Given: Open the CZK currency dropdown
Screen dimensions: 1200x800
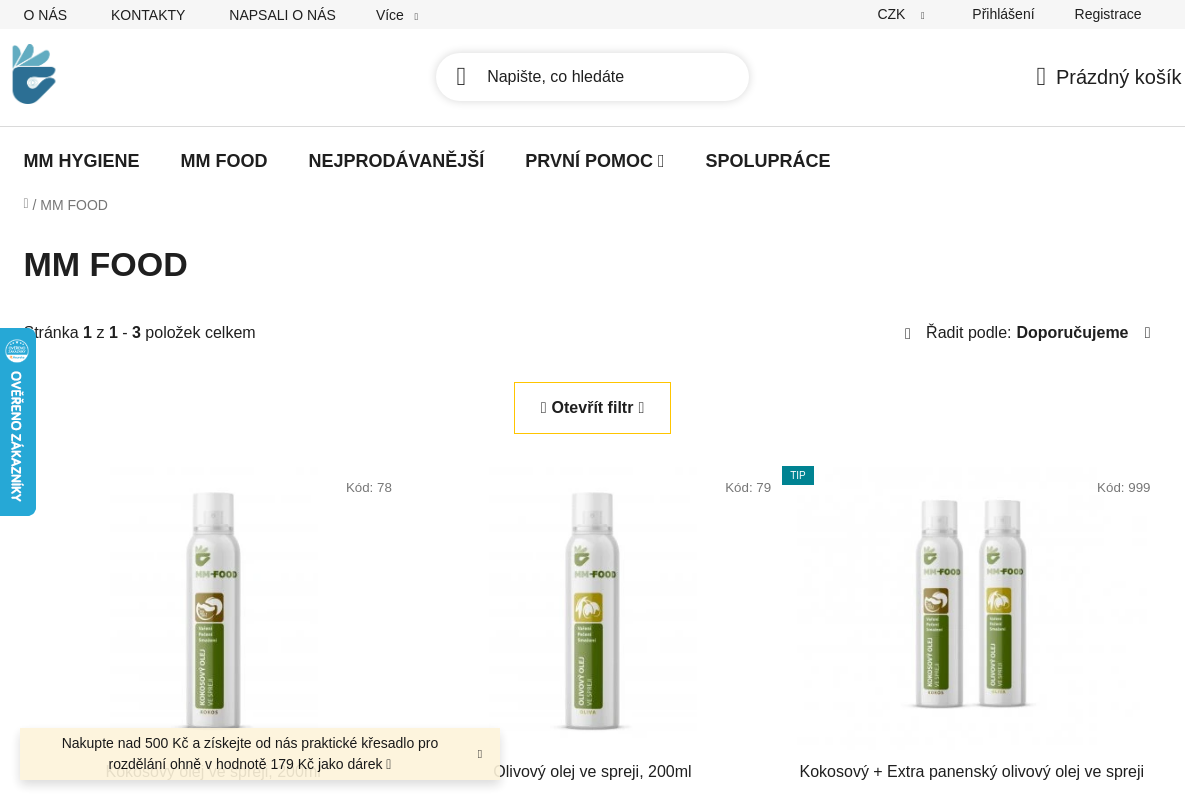Looking at the screenshot, I should click(901, 15).
